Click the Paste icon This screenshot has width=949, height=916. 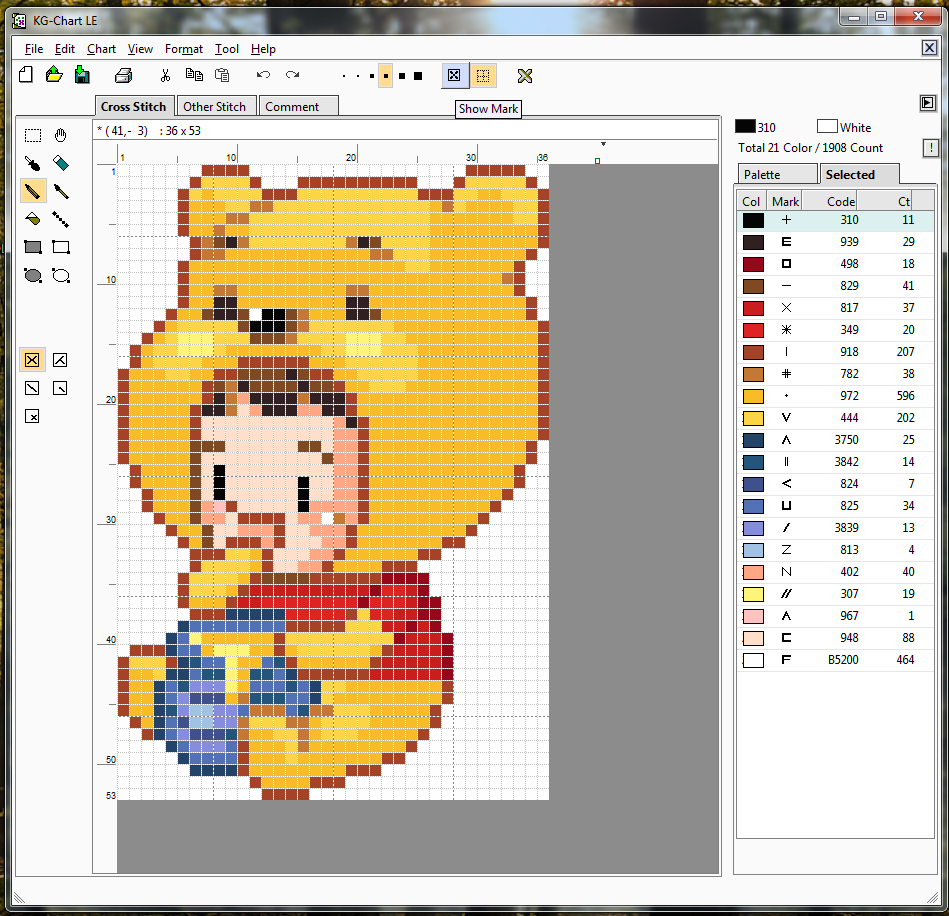[222, 75]
